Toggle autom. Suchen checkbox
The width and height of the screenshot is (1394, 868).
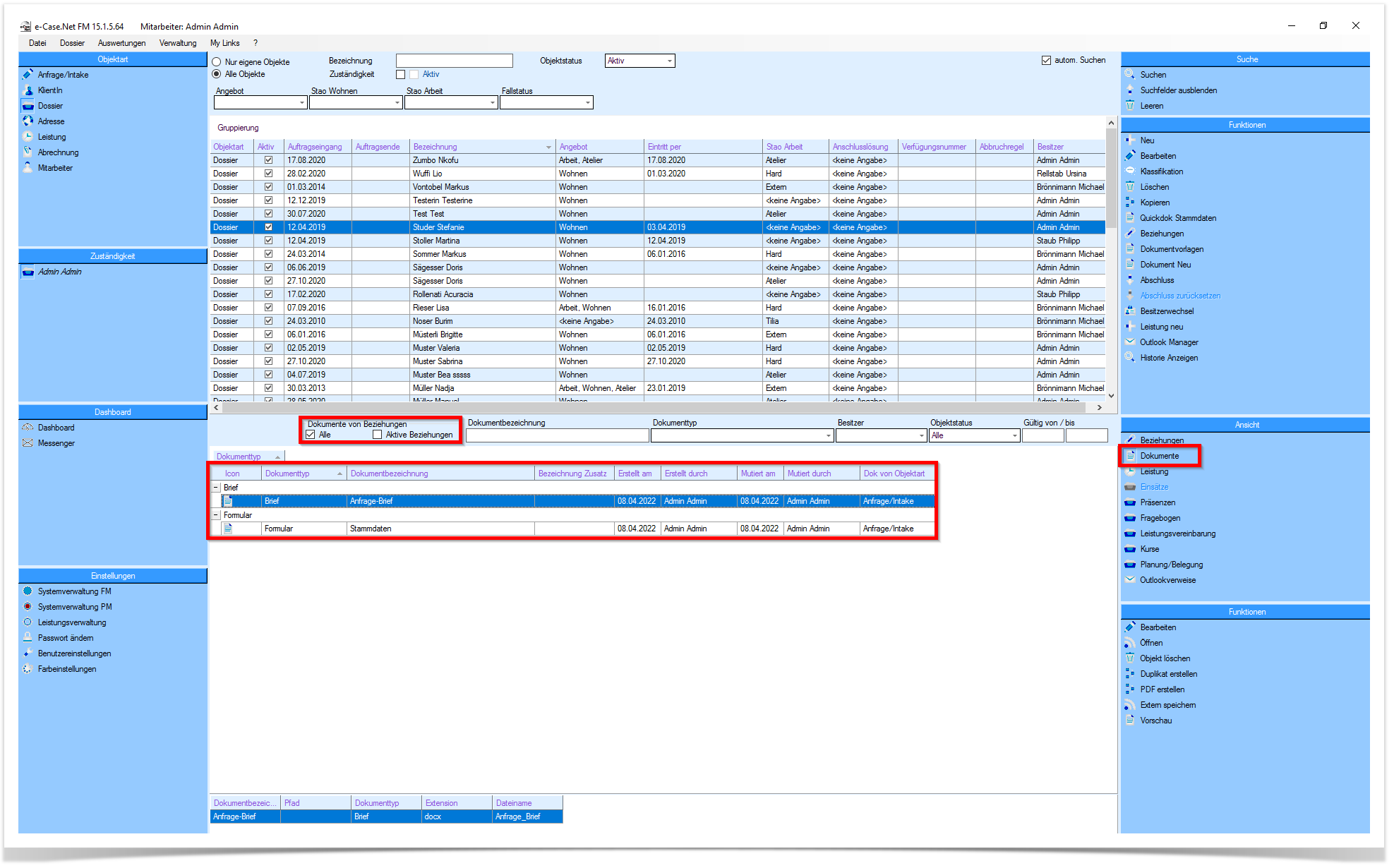pyautogui.click(x=1046, y=60)
